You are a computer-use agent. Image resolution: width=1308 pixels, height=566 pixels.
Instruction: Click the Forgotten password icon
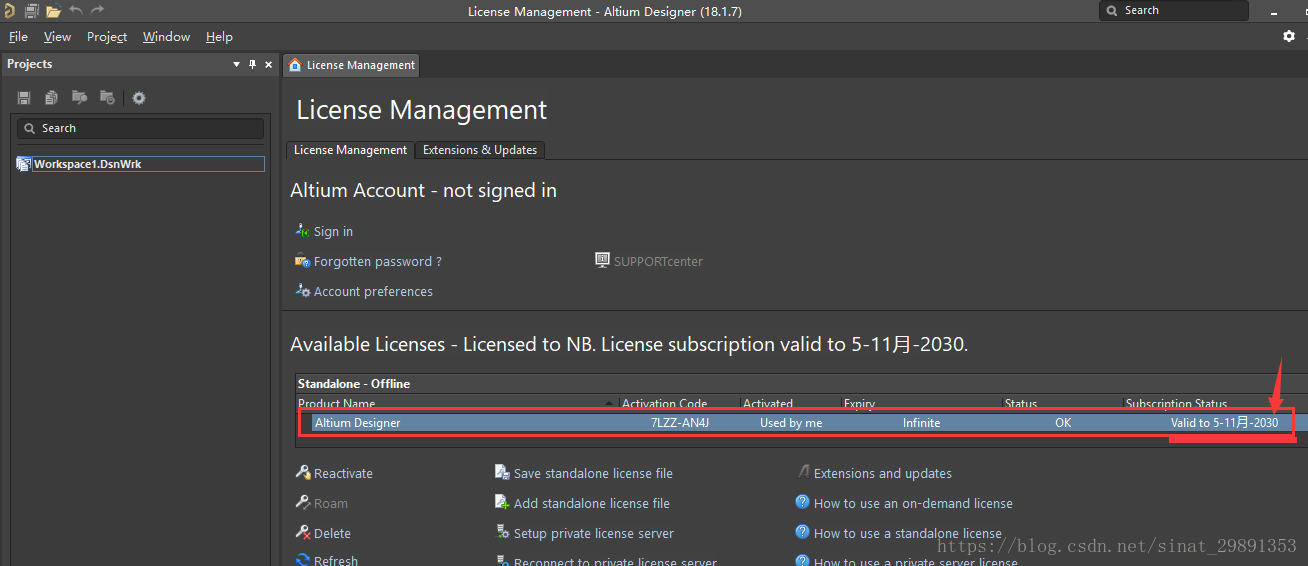pos(302,261)
